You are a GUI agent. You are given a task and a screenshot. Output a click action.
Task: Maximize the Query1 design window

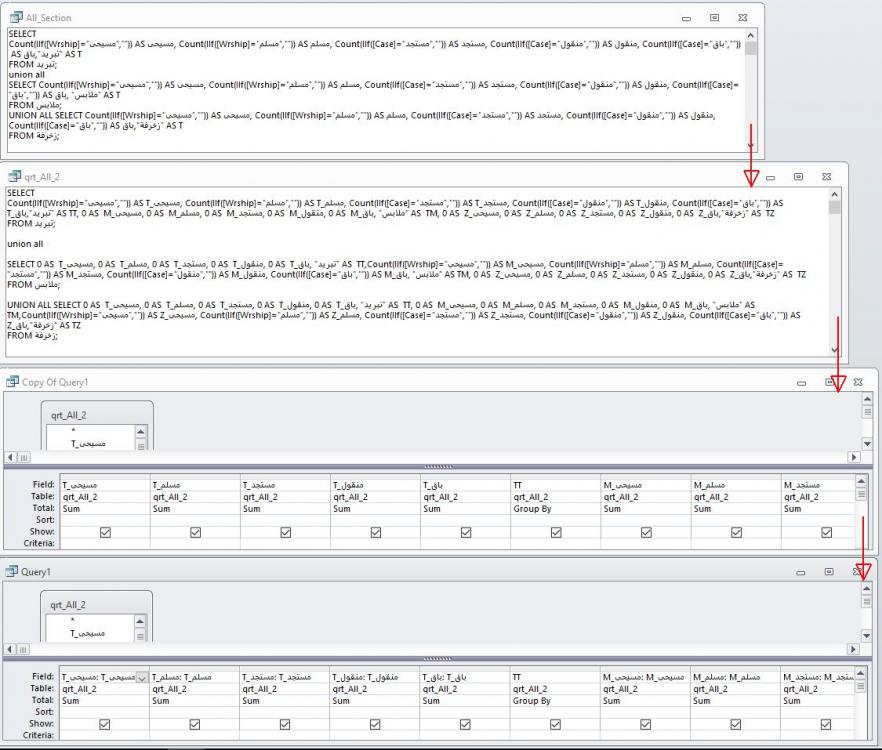tap(829, 571)
